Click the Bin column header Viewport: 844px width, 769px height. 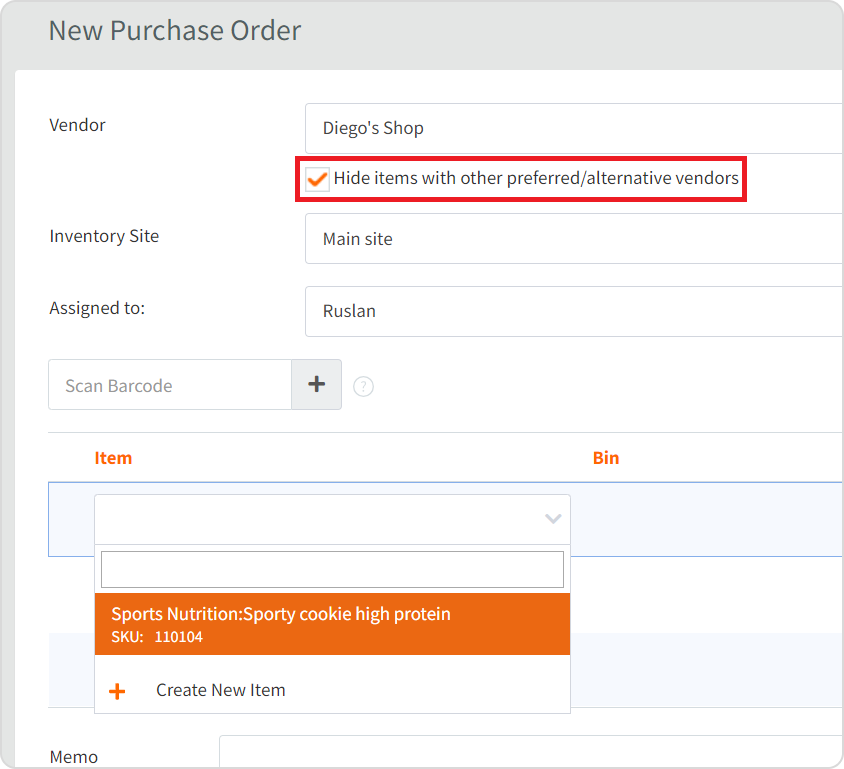pos(606,458)
